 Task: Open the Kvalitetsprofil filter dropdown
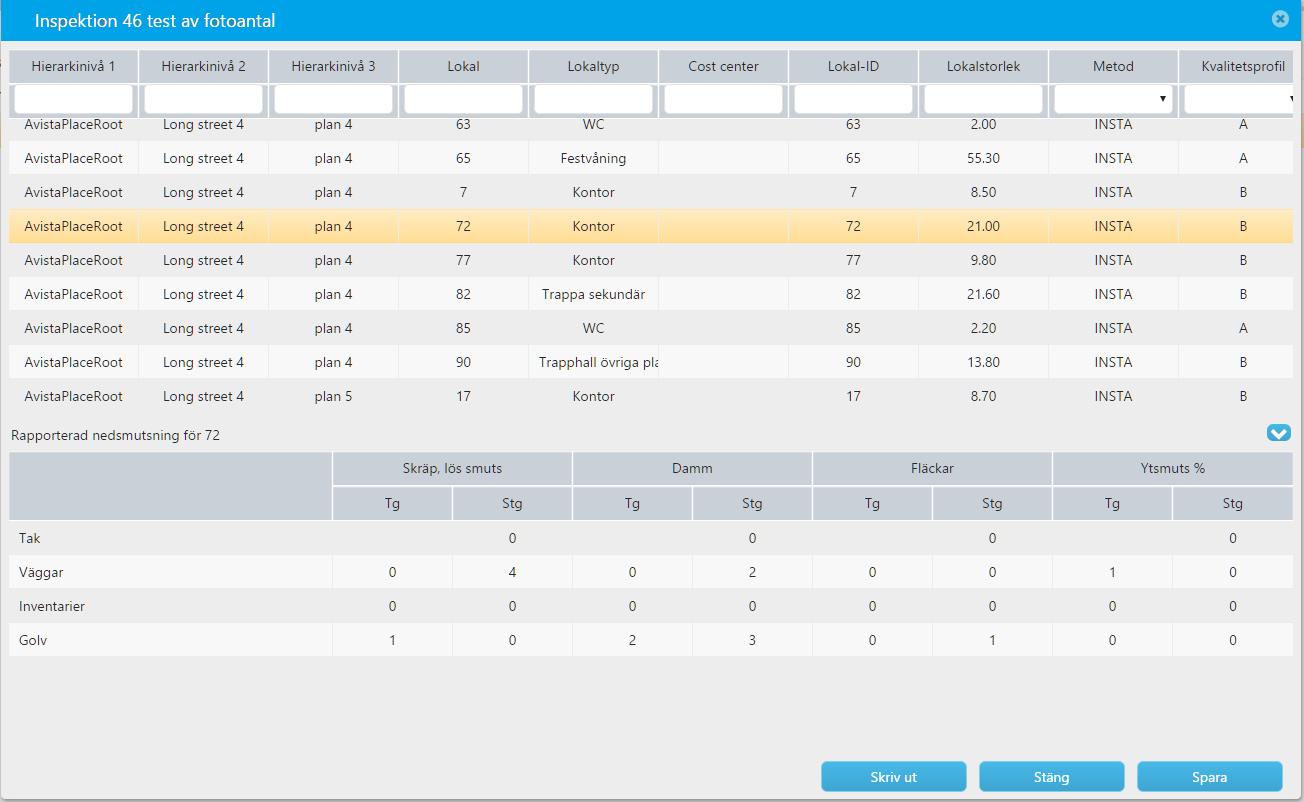(x=1239, y=99)
